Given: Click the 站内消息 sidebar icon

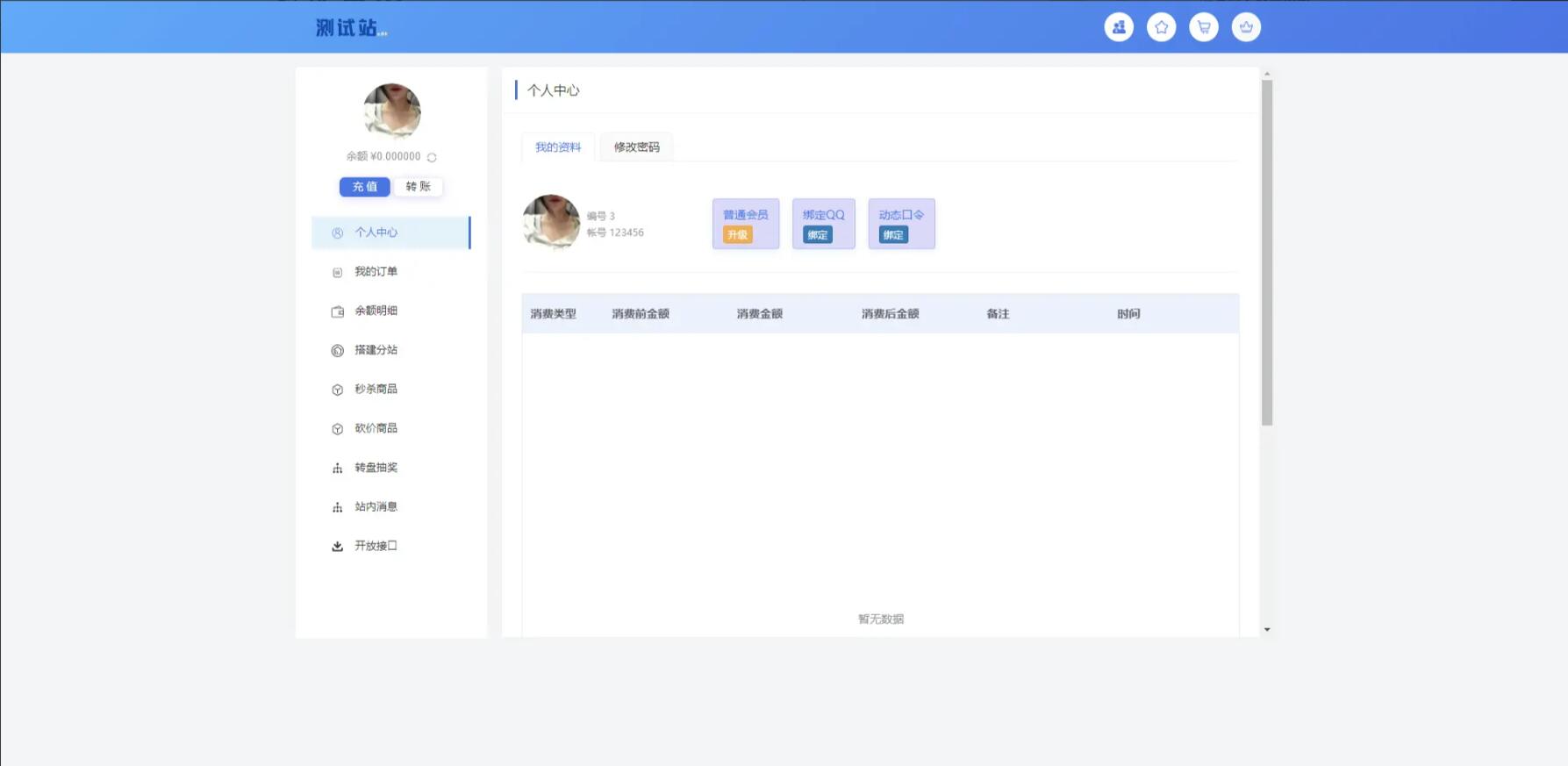Looking at the screenshot, I should pyautogui.click(x=337, y=507).
